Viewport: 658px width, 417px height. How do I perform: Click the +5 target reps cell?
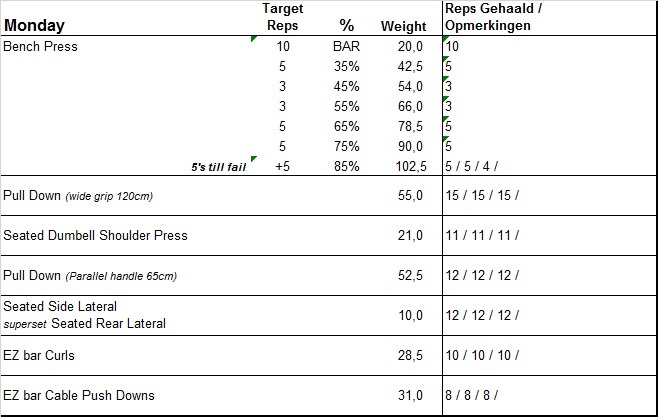point(282,167)
